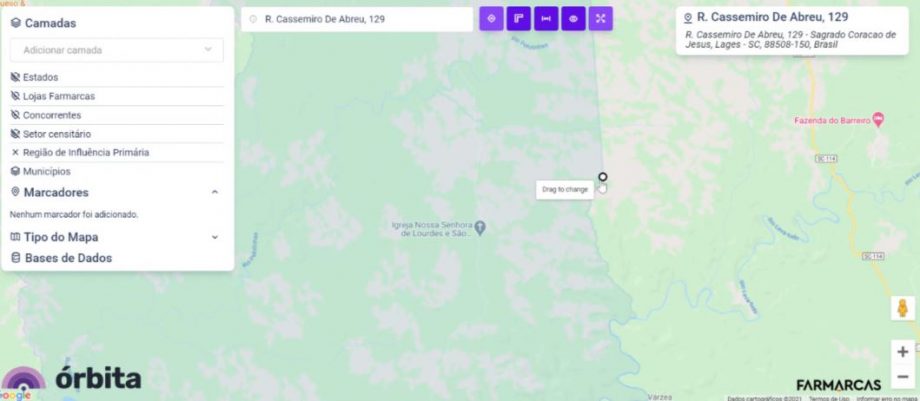Viewport: 920px width, 401px height.
Task: Zoom in with the plus button
Action: [902, 352]
